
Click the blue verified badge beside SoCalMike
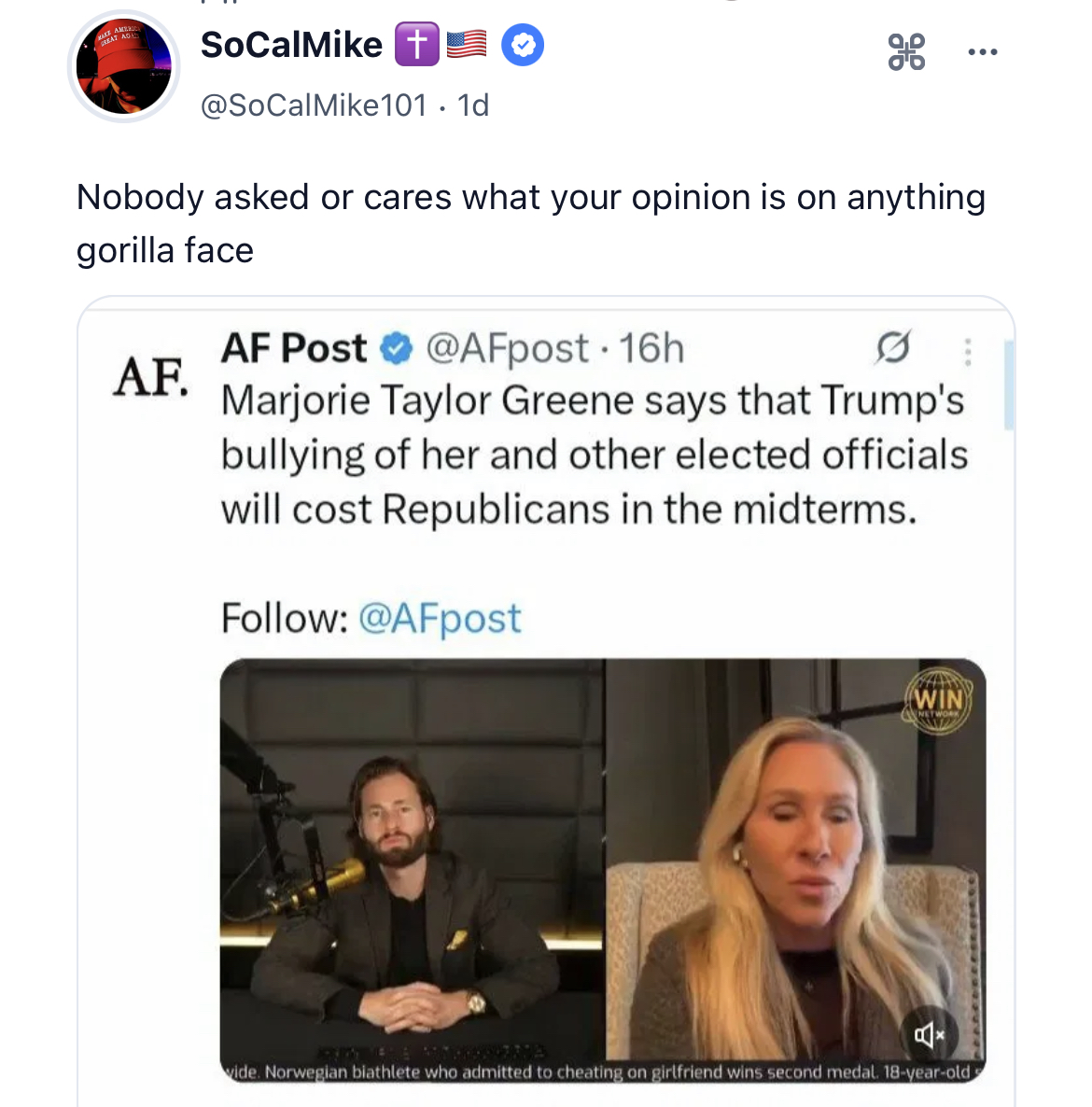pos(523,45)
